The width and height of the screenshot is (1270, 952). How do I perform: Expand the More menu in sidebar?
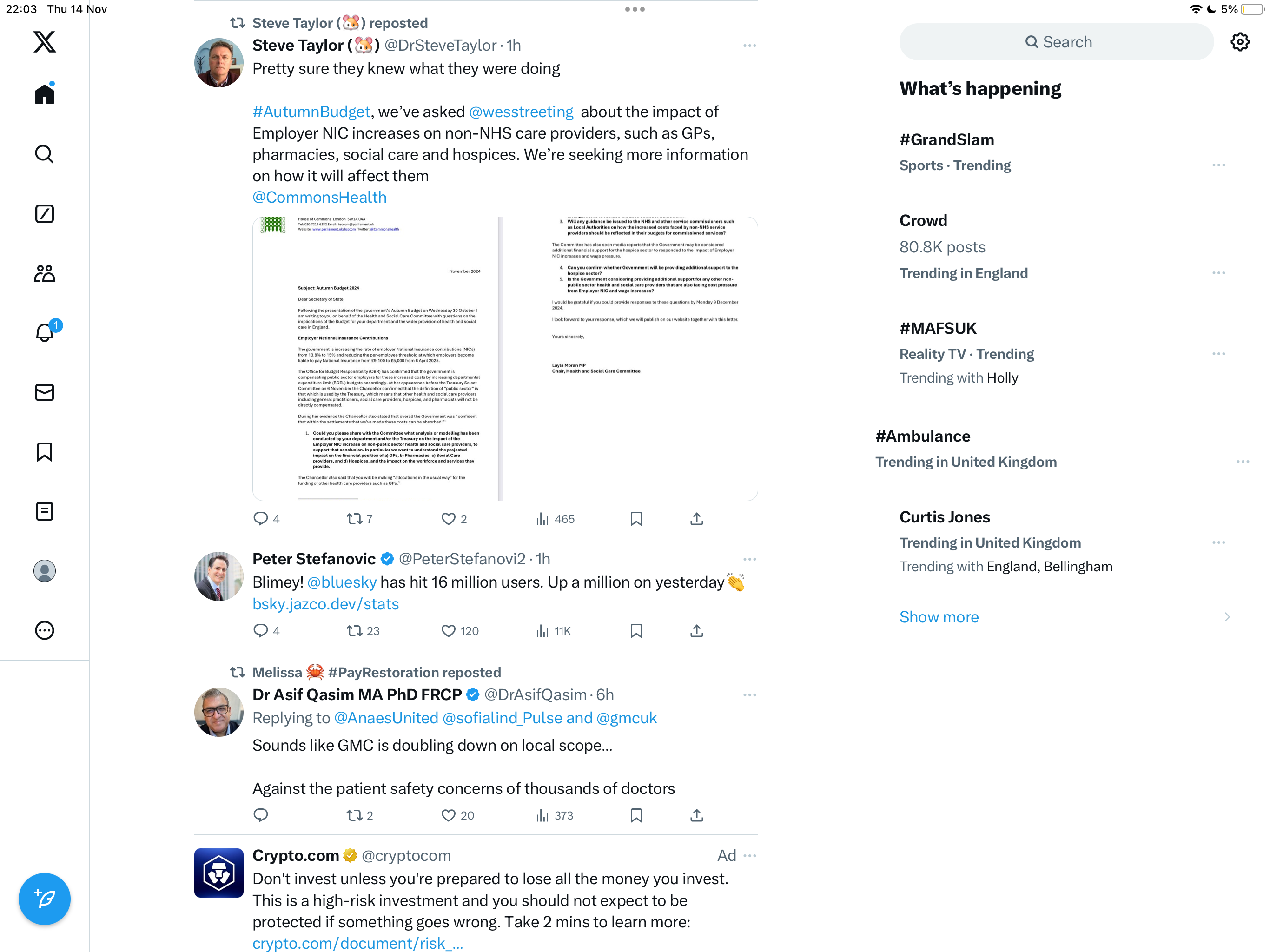click(44, 630)
